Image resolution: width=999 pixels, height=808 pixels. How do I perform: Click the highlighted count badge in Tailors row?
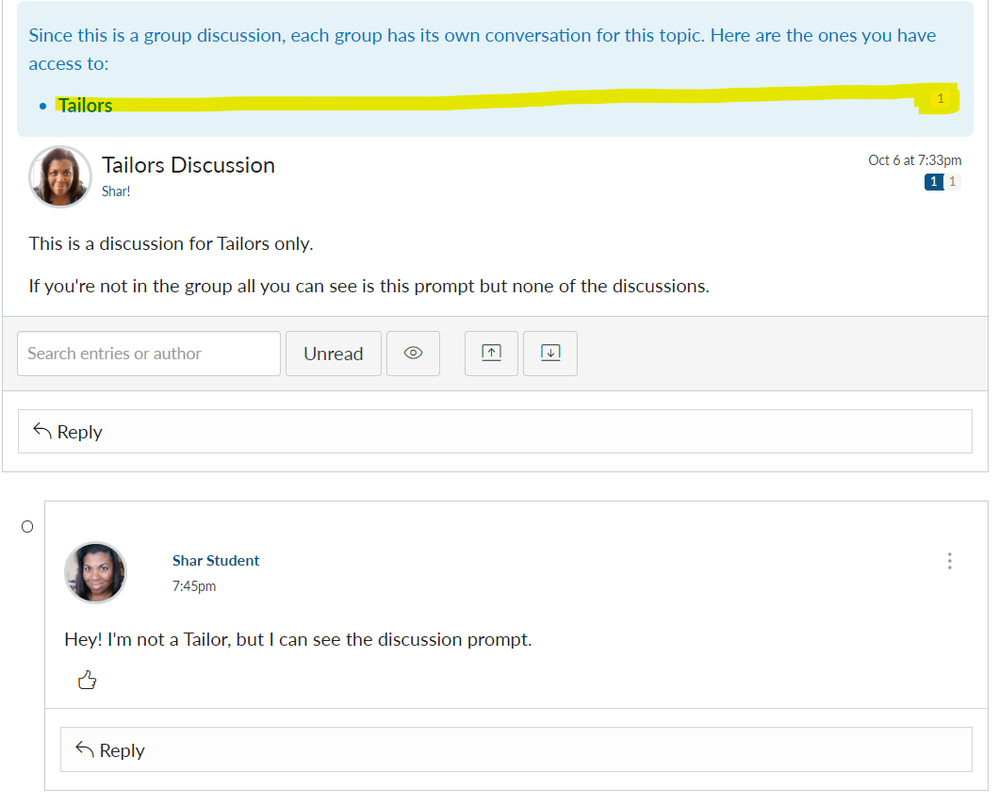pyautogui.click(x=940, y=99)
